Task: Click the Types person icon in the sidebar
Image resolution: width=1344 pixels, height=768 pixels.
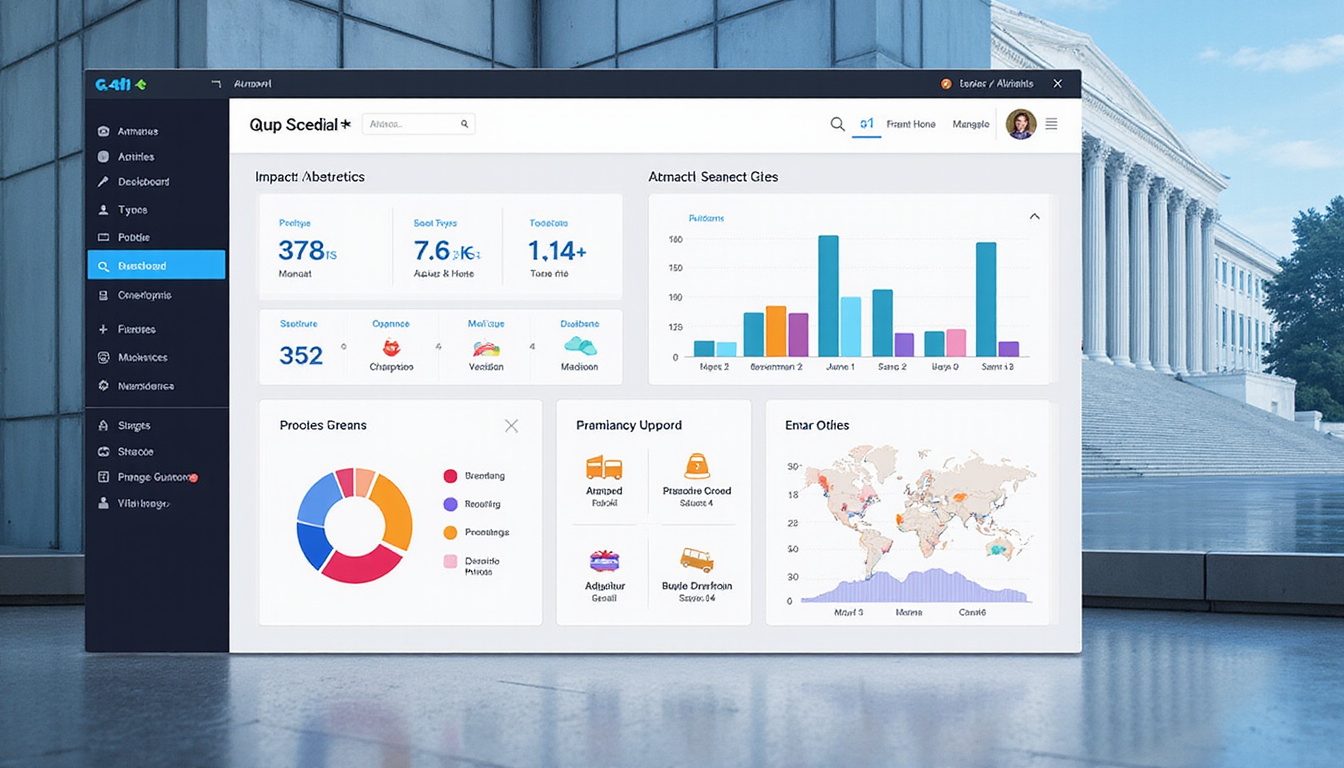Action: 104,209
